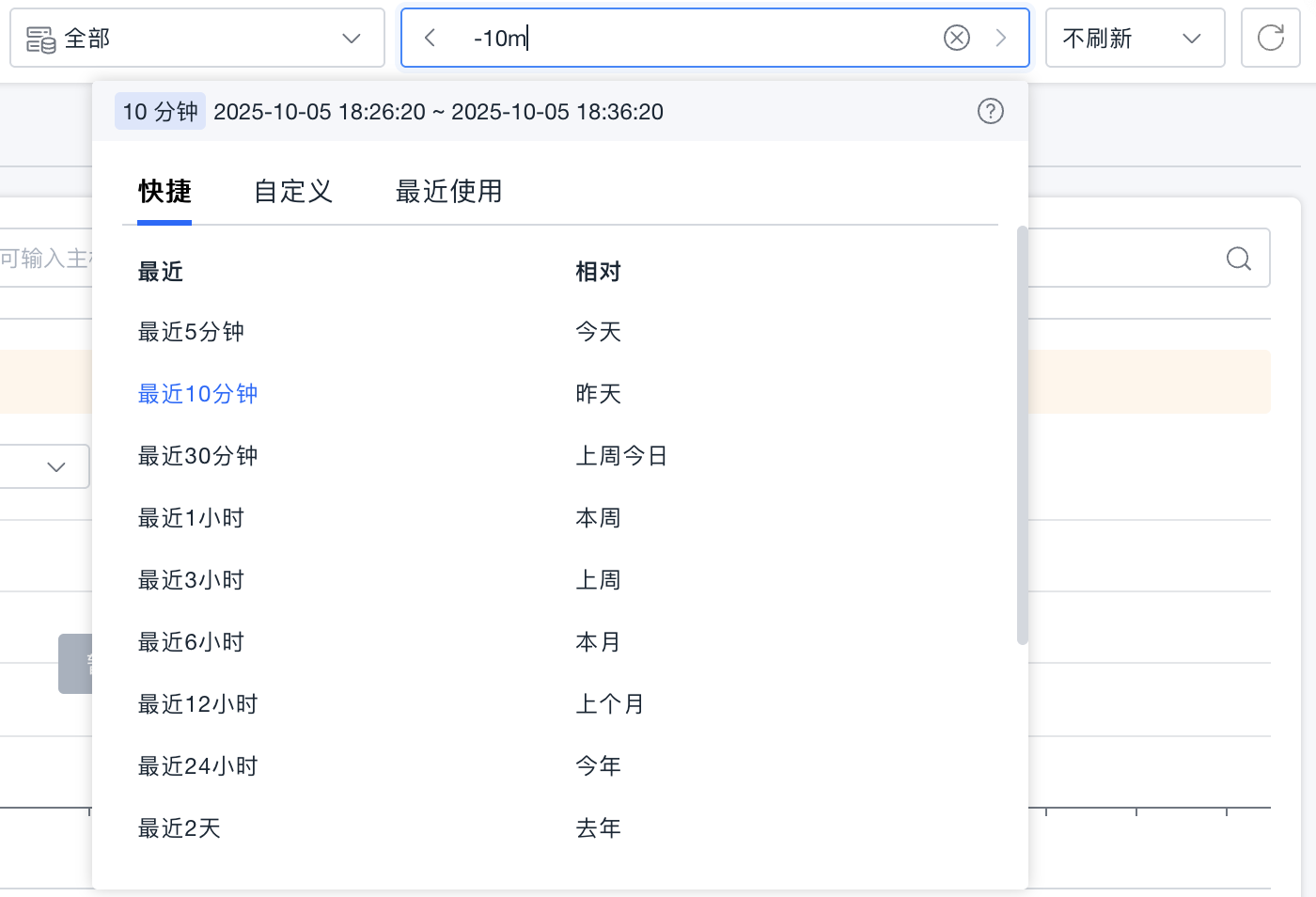Expand the collapsed dropdown at left edge
Viewport: 1316px width, 897px height.
pyautogui.click(x=55, y=466)
